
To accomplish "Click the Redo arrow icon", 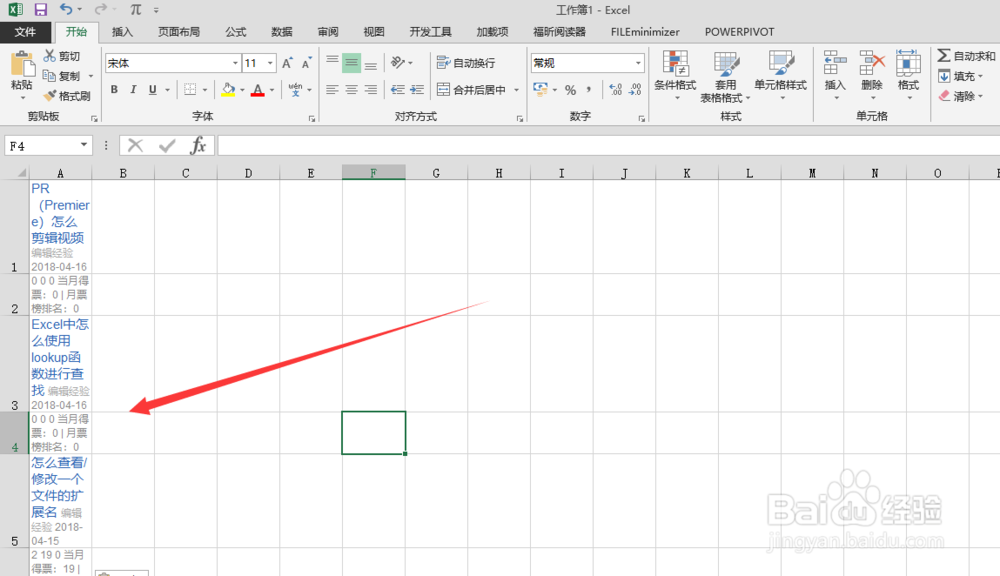I will tap(100, 10).
